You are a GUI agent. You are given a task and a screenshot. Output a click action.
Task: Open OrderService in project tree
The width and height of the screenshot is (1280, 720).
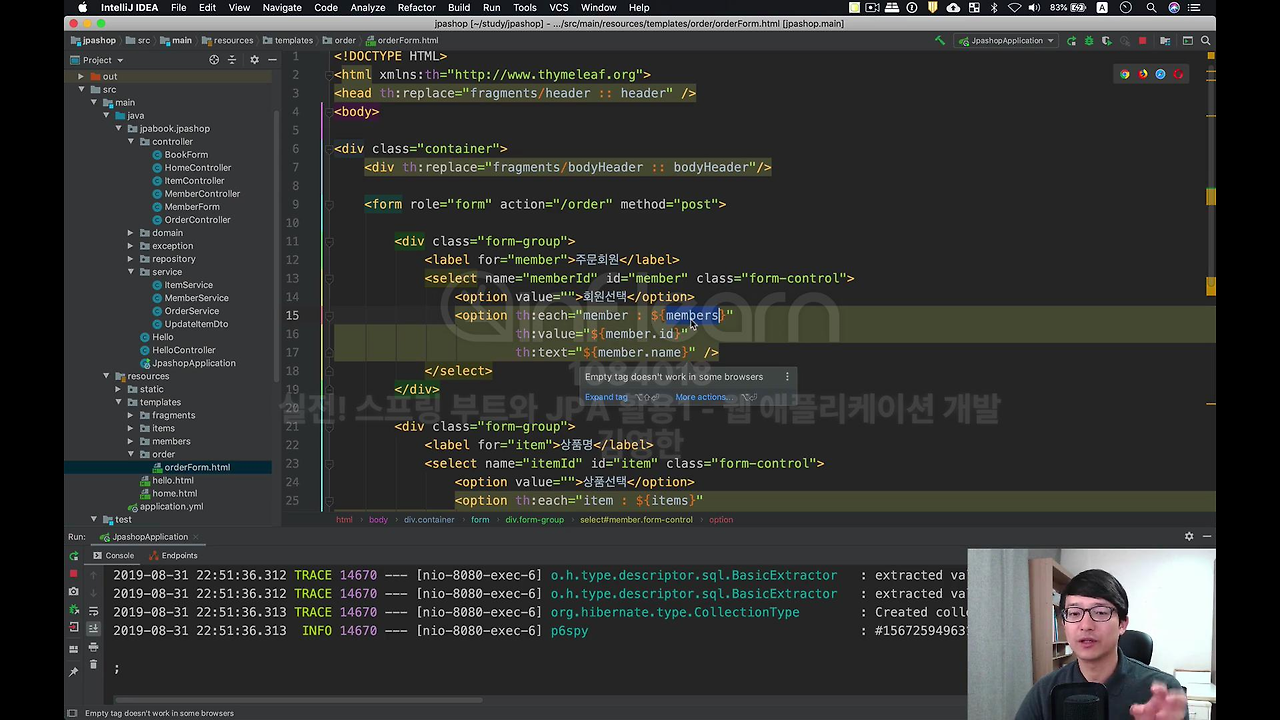[191, 311]
